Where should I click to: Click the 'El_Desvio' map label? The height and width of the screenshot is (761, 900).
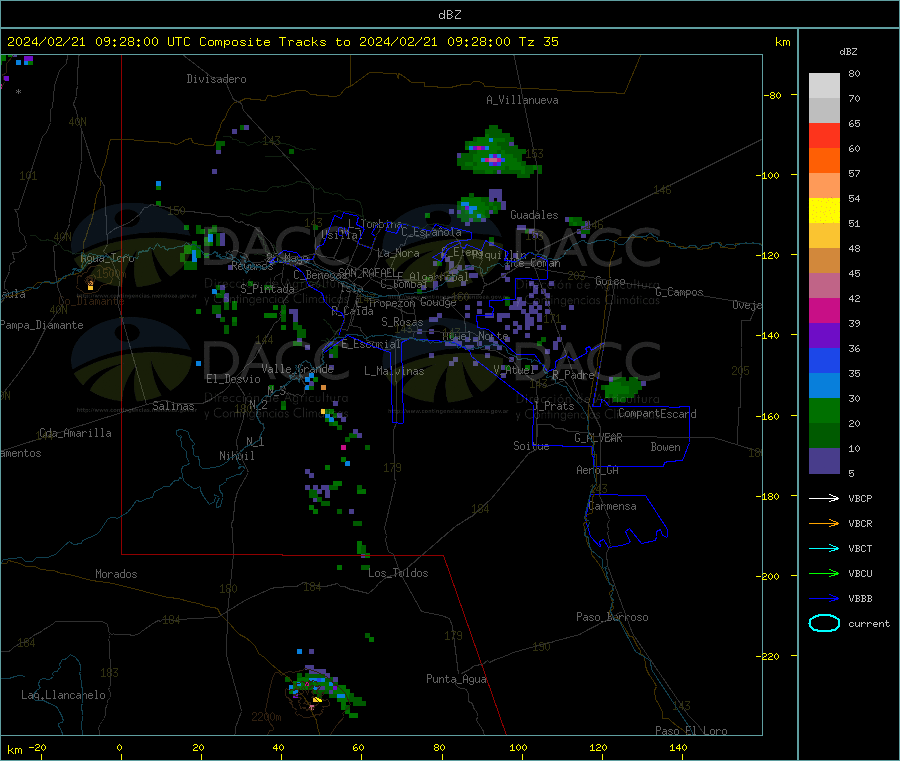(x=233, y=379)
